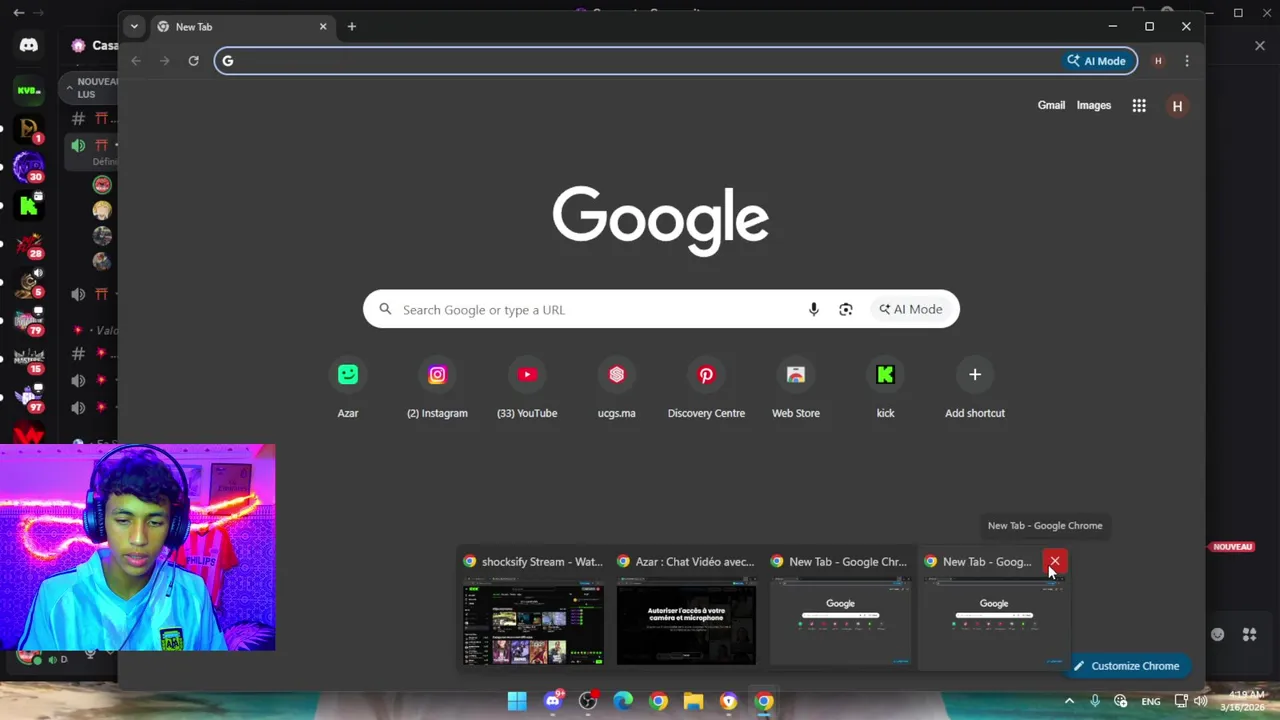The image size is (1280, 720).
Task: Open OBS Studio from the taskbar
Action: coord(588,701)
